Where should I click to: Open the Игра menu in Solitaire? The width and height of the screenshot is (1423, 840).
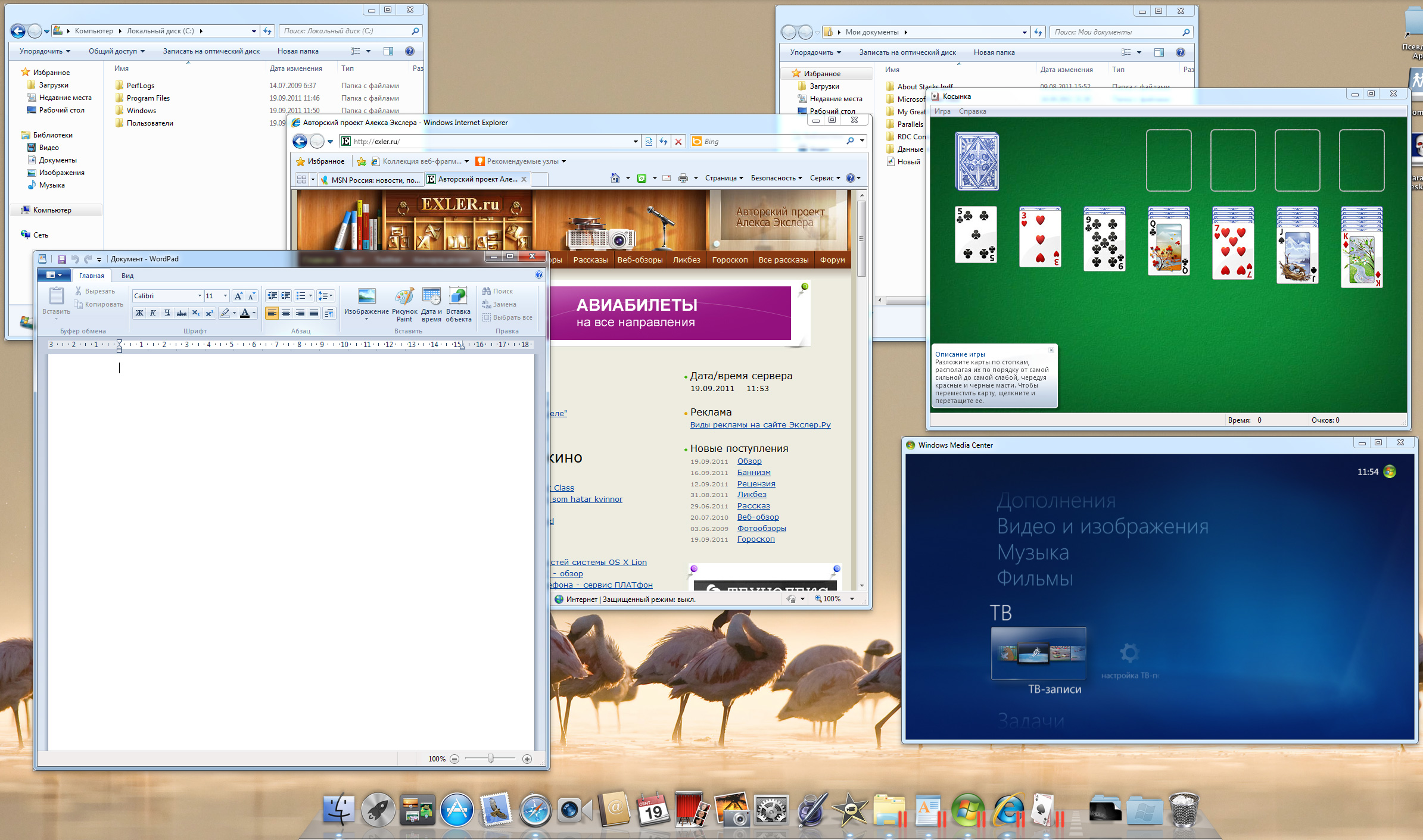(942, 111)
